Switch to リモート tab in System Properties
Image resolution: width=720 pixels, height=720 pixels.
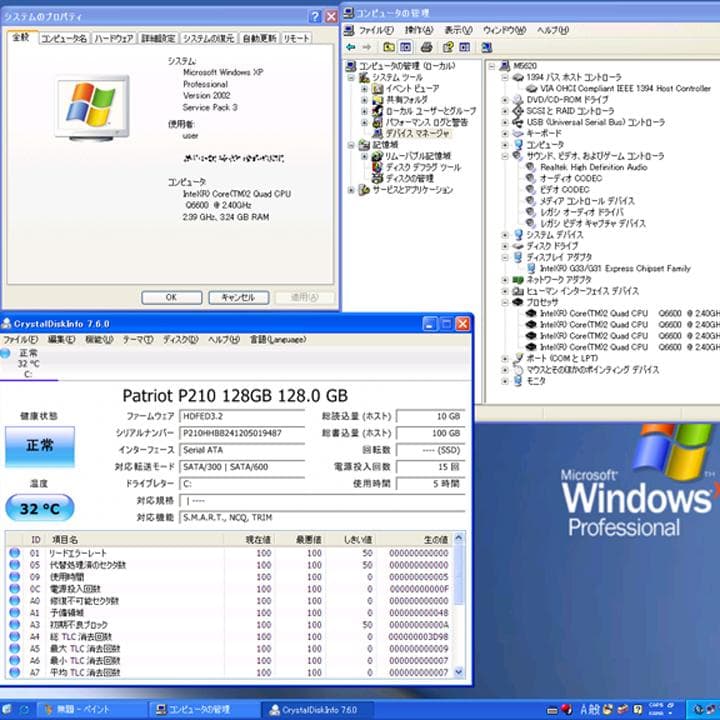[x=296, y=39]
